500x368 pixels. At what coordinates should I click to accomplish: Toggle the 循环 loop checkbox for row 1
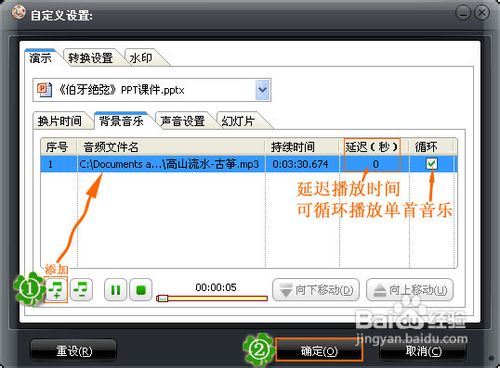pyautogui.click(x=432, y=164)
